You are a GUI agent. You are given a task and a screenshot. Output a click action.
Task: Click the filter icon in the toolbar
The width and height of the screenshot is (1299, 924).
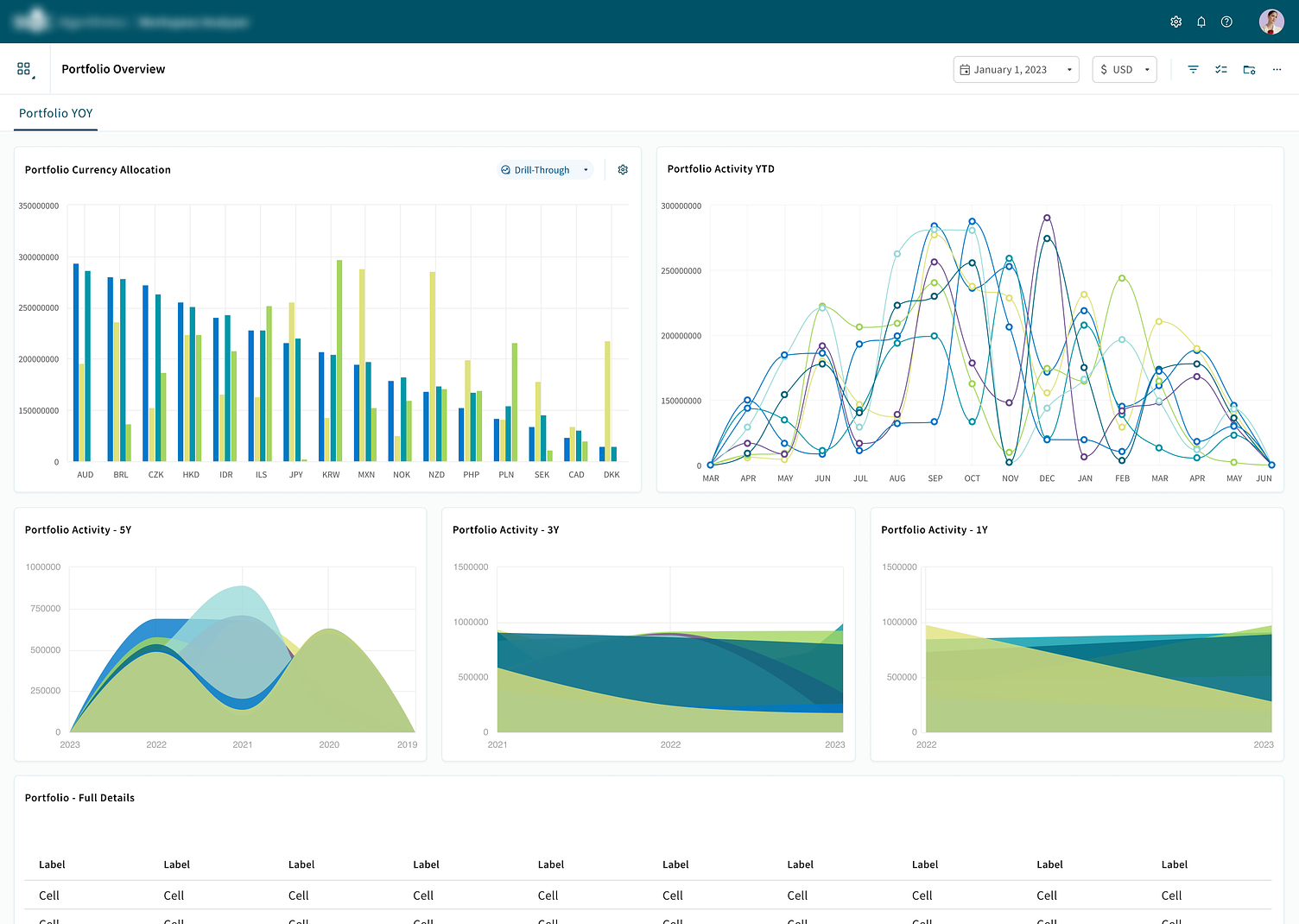point(1193,69)
